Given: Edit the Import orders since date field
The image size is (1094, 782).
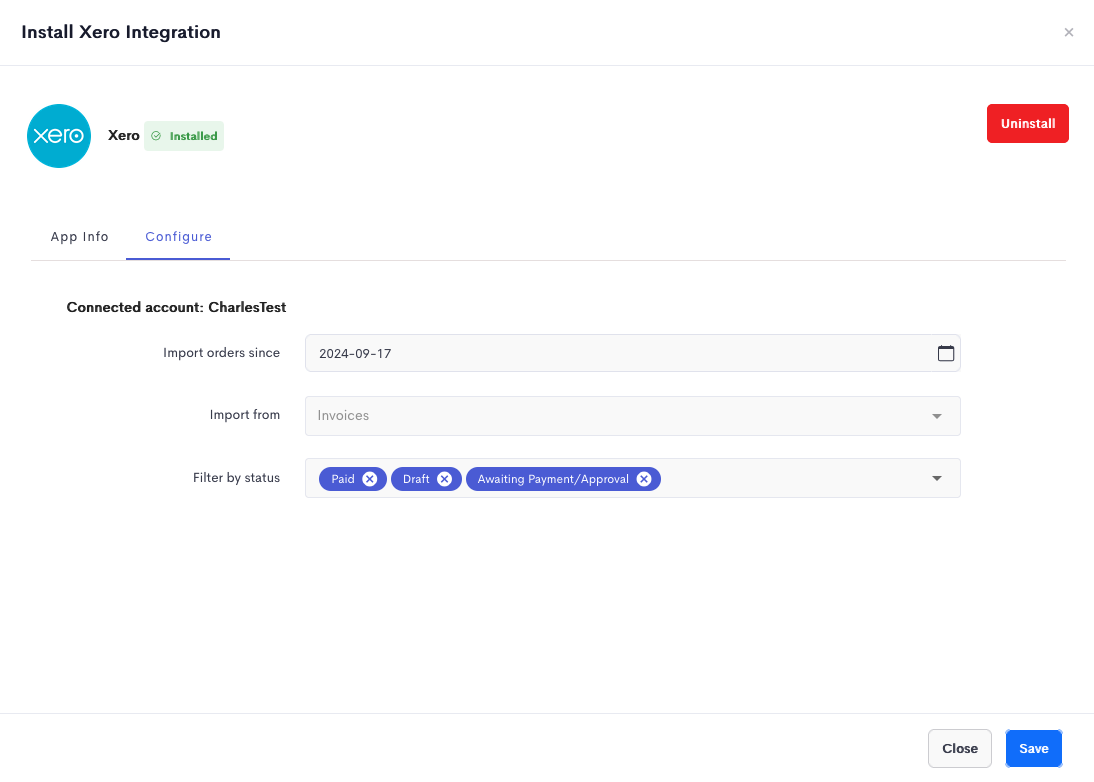Looking at the screenshot, I should [633, 353].
